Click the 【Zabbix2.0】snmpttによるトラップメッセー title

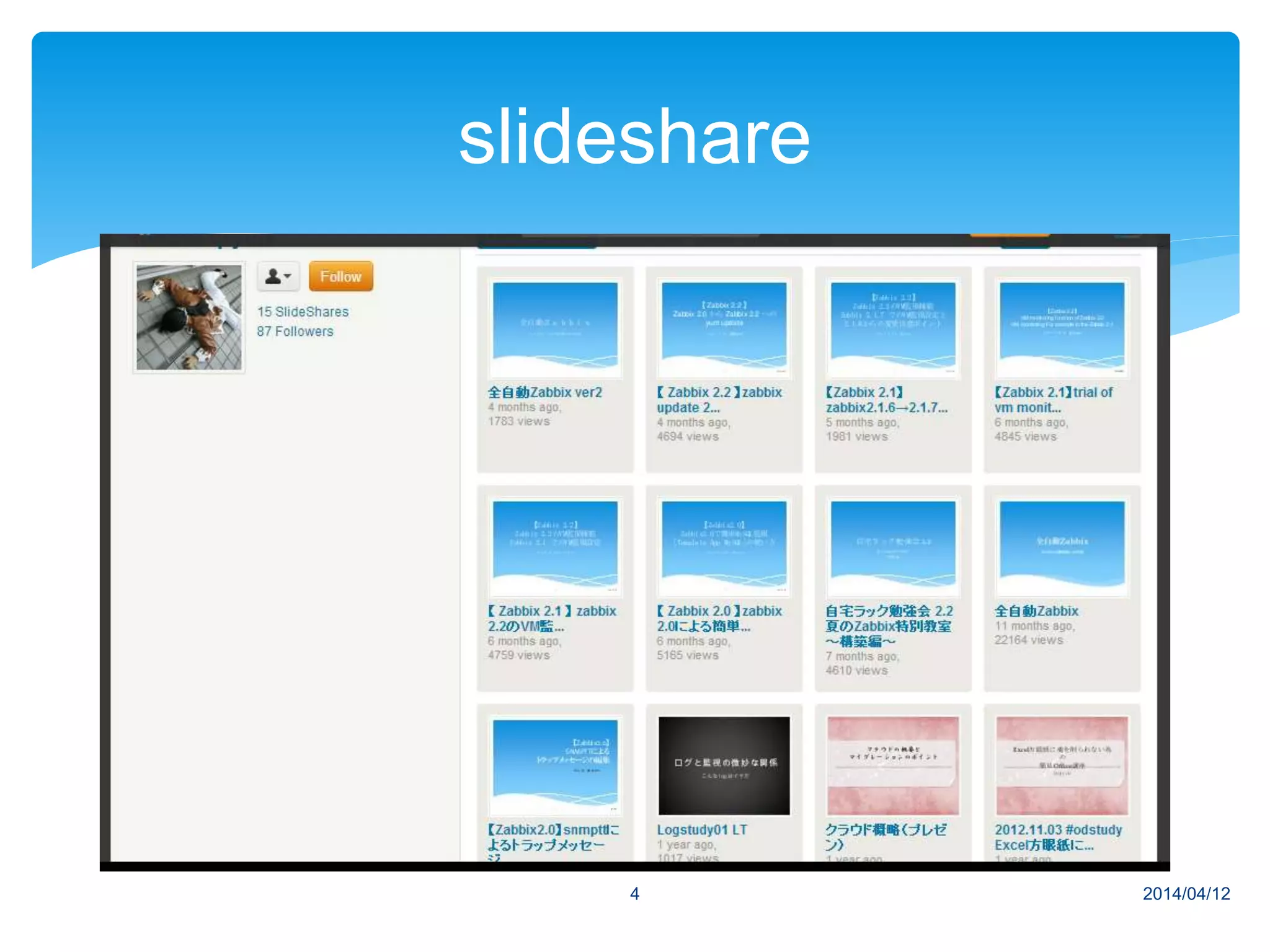point(553,842)
